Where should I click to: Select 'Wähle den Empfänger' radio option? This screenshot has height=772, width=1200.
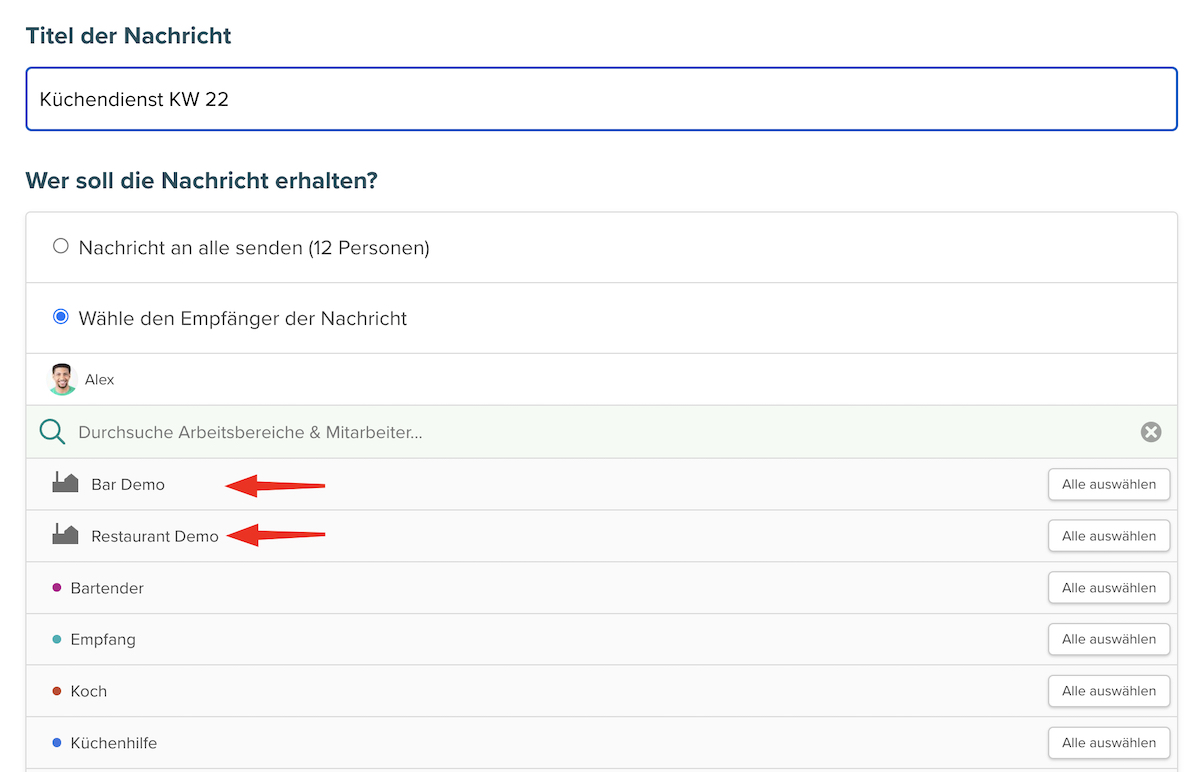pyautogui.click(x=61, y=317)
